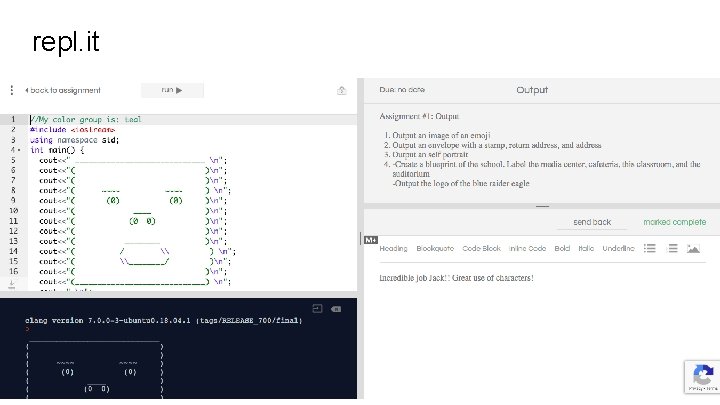This screenshot has width=720, height=405.
Task: Click the console pop-out icon
Action: click(x=317, y=309)
